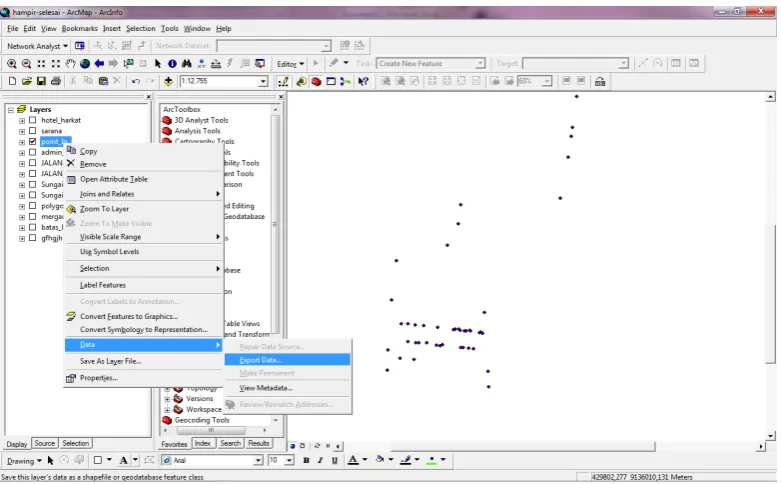Click the Paste icon

(x=103, y=81)
